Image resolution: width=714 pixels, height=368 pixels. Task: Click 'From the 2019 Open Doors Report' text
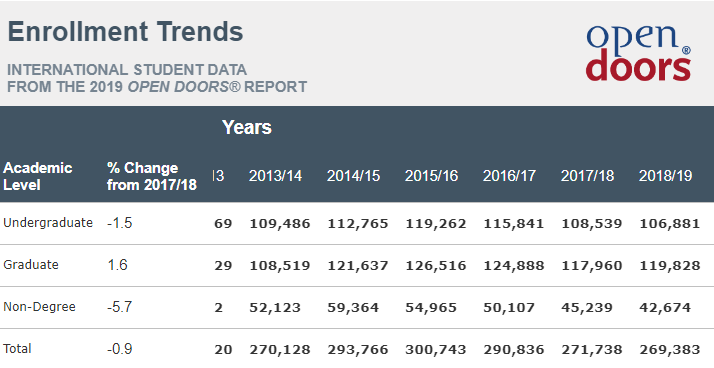[157, 87]
